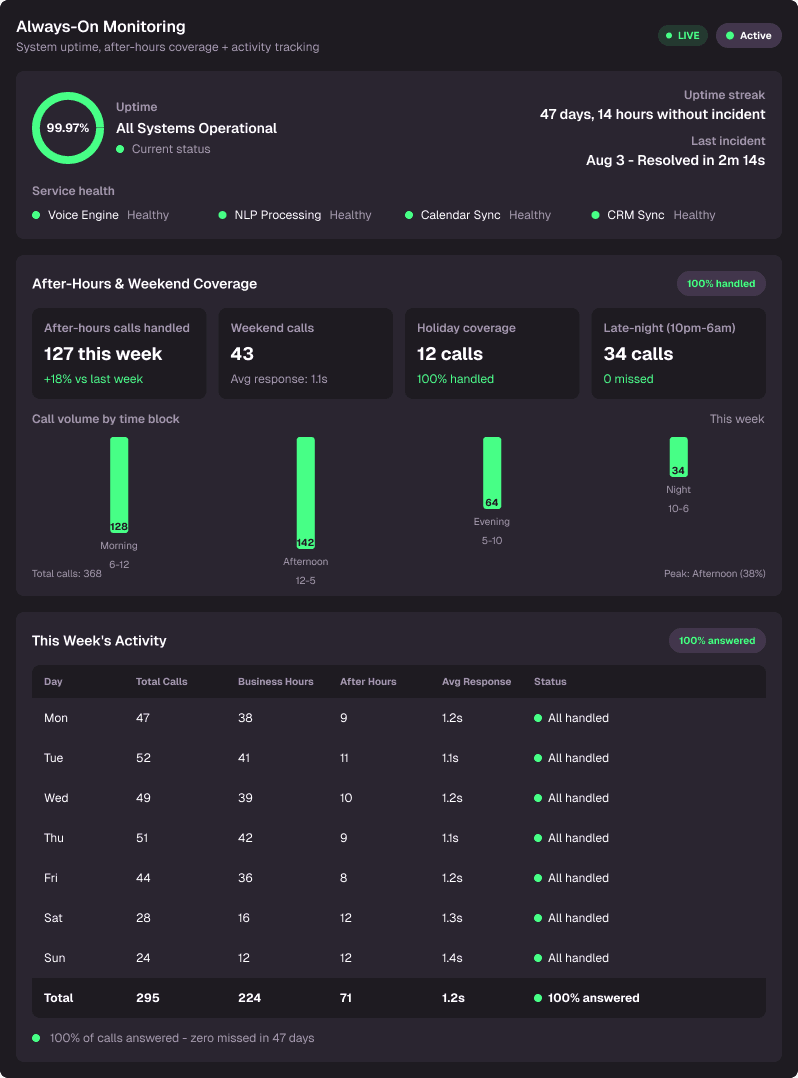Open the Weekend calls card

tap(305, 353)
